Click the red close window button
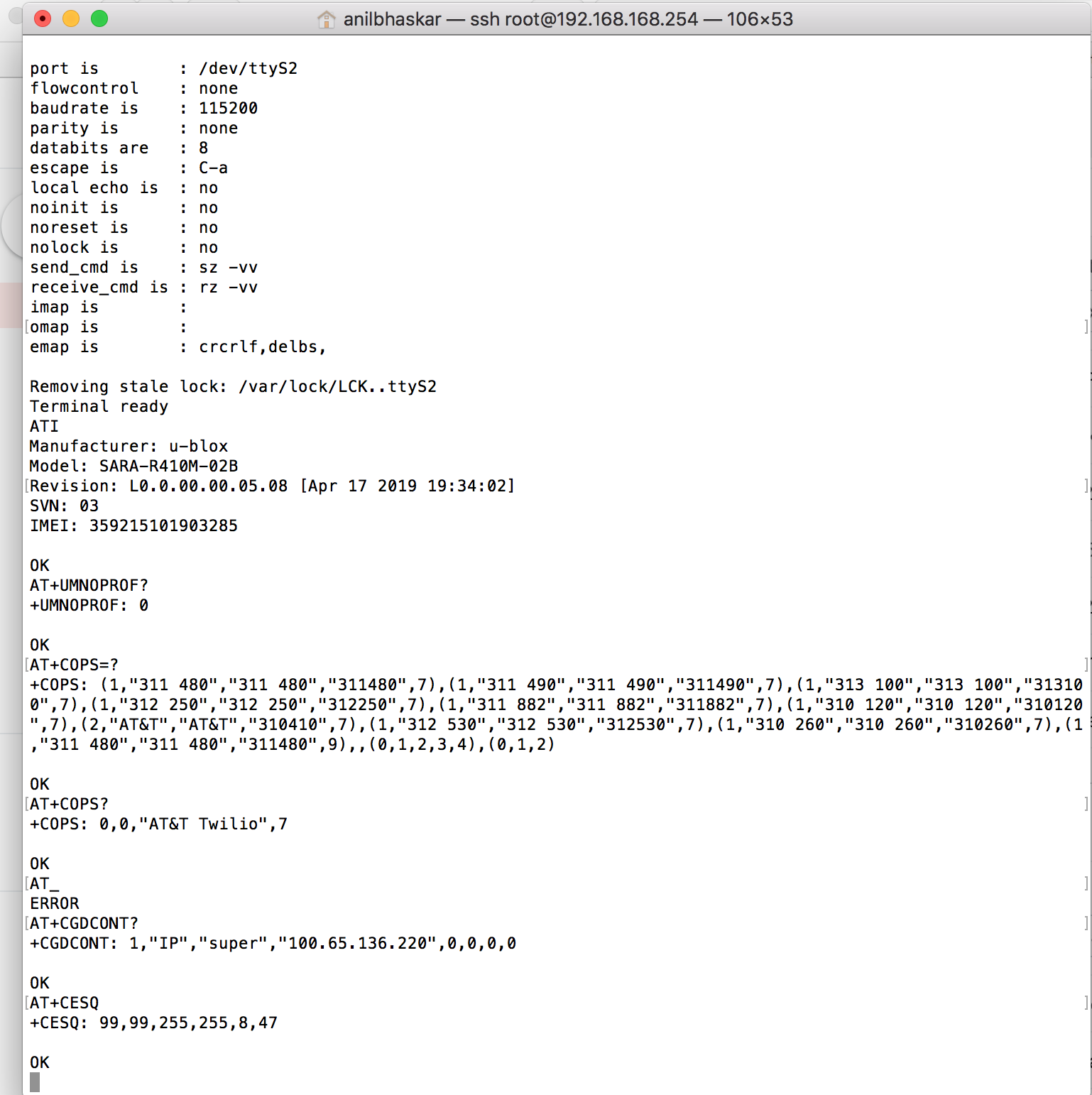The image size is (1092, 1095). coord(43,18)
